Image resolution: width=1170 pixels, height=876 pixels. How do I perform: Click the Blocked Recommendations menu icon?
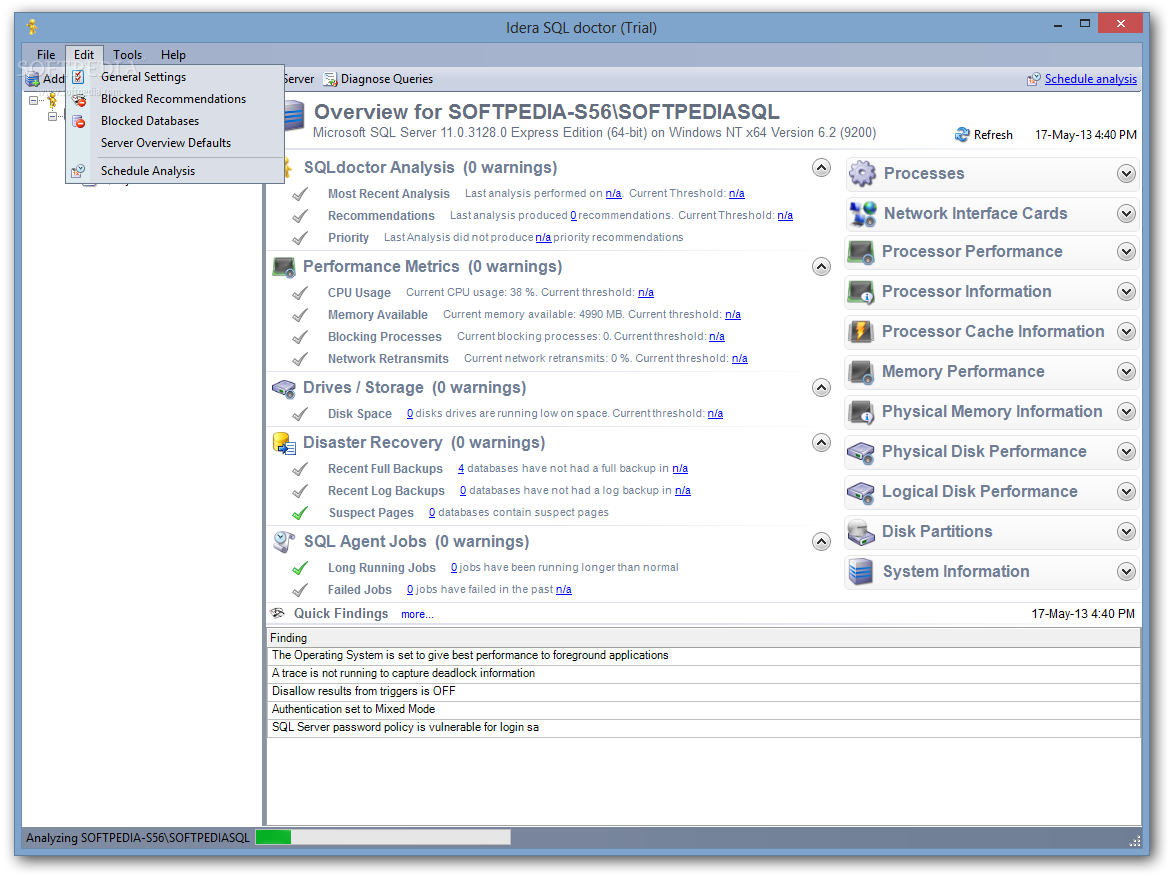[x=78, y=99]
